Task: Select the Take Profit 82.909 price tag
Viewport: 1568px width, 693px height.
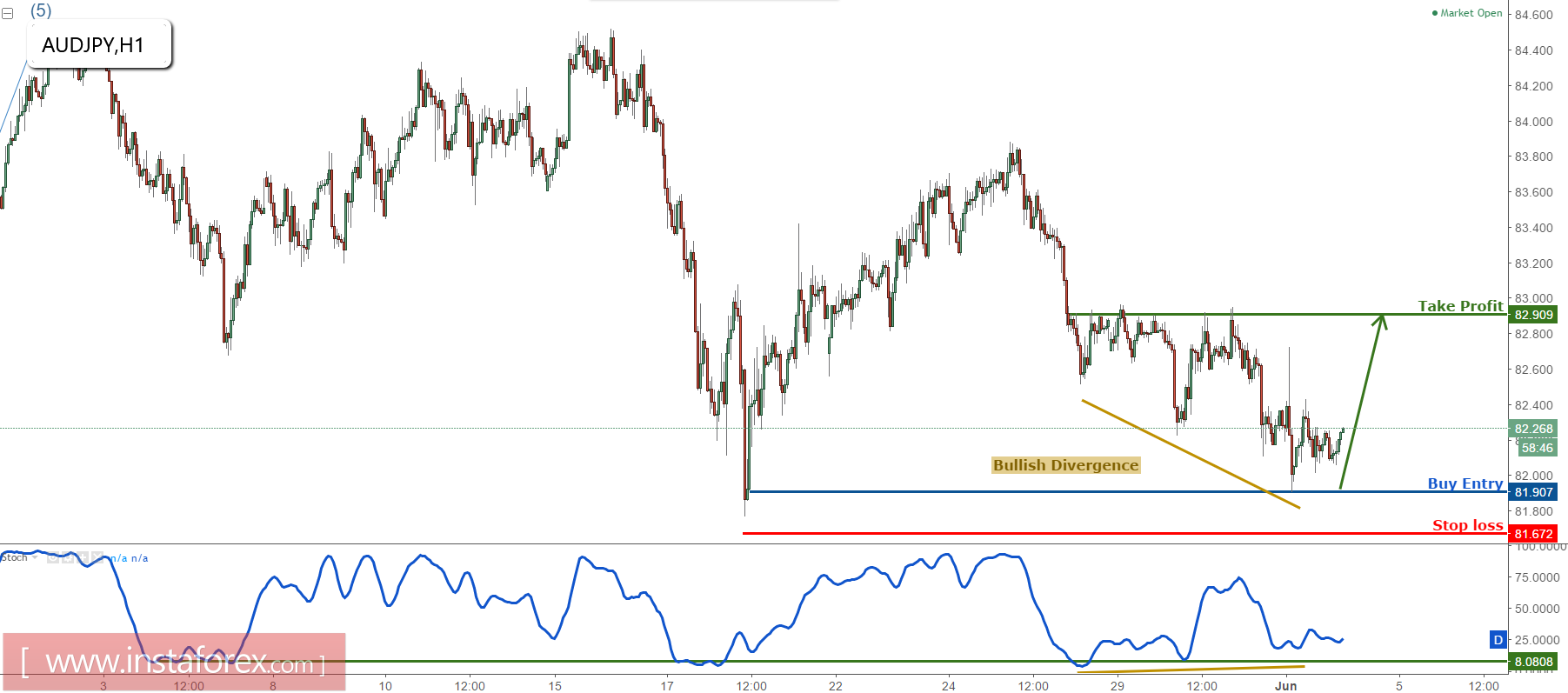Action: tap(1533, 315)
